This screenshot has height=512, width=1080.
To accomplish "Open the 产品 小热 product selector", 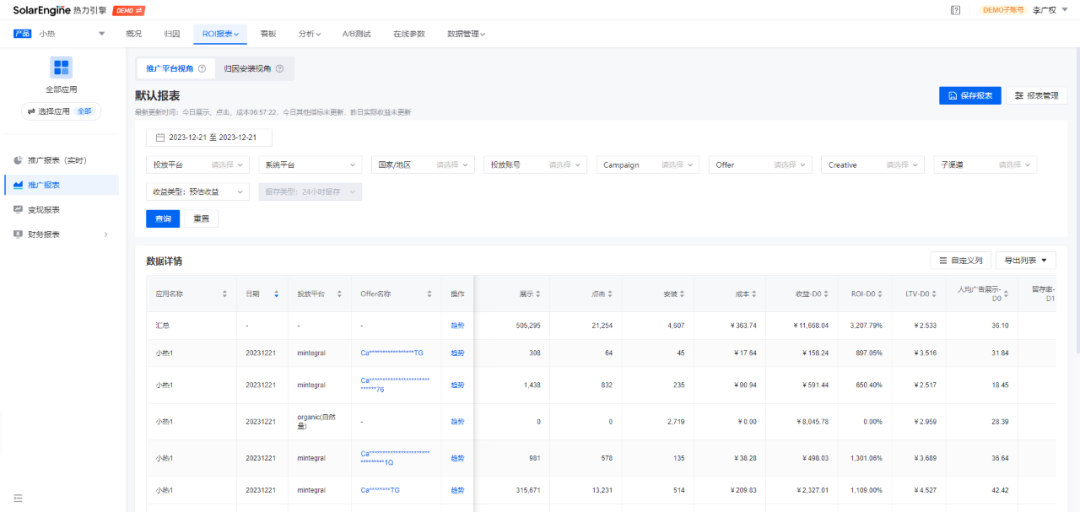I will (x=59, y=34).
